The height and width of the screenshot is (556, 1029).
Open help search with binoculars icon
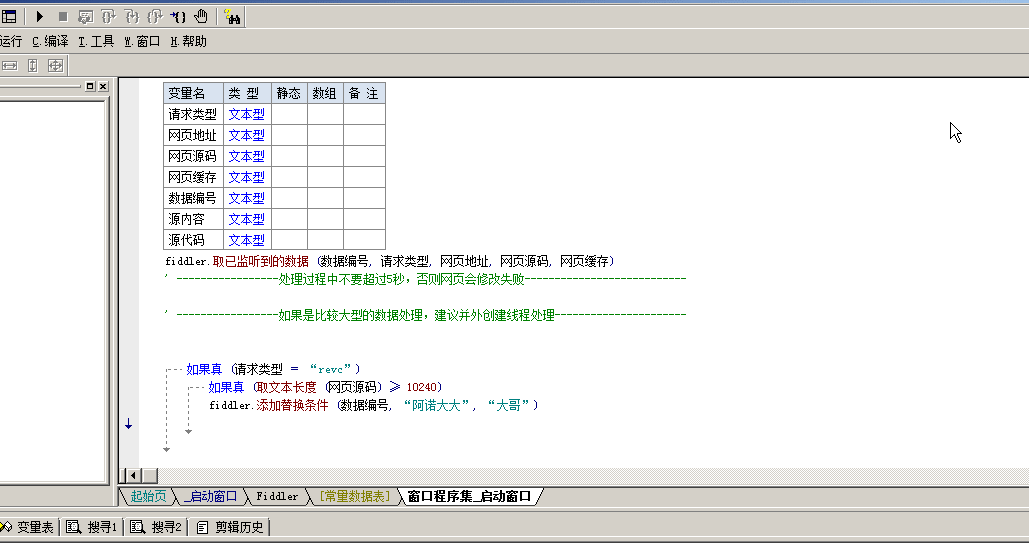pos(232,16)
